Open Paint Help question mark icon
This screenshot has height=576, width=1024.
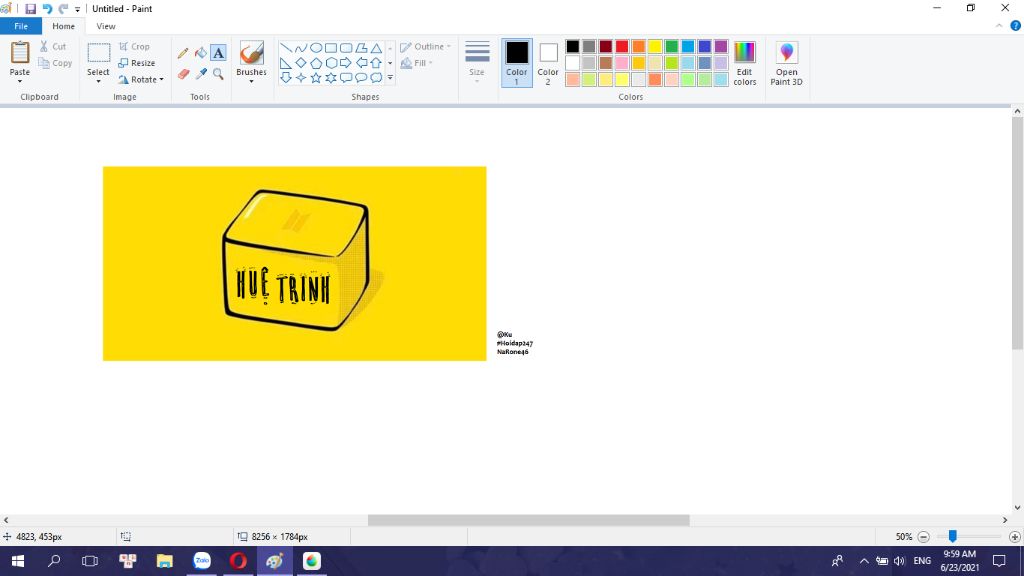tap(1016, 26)
